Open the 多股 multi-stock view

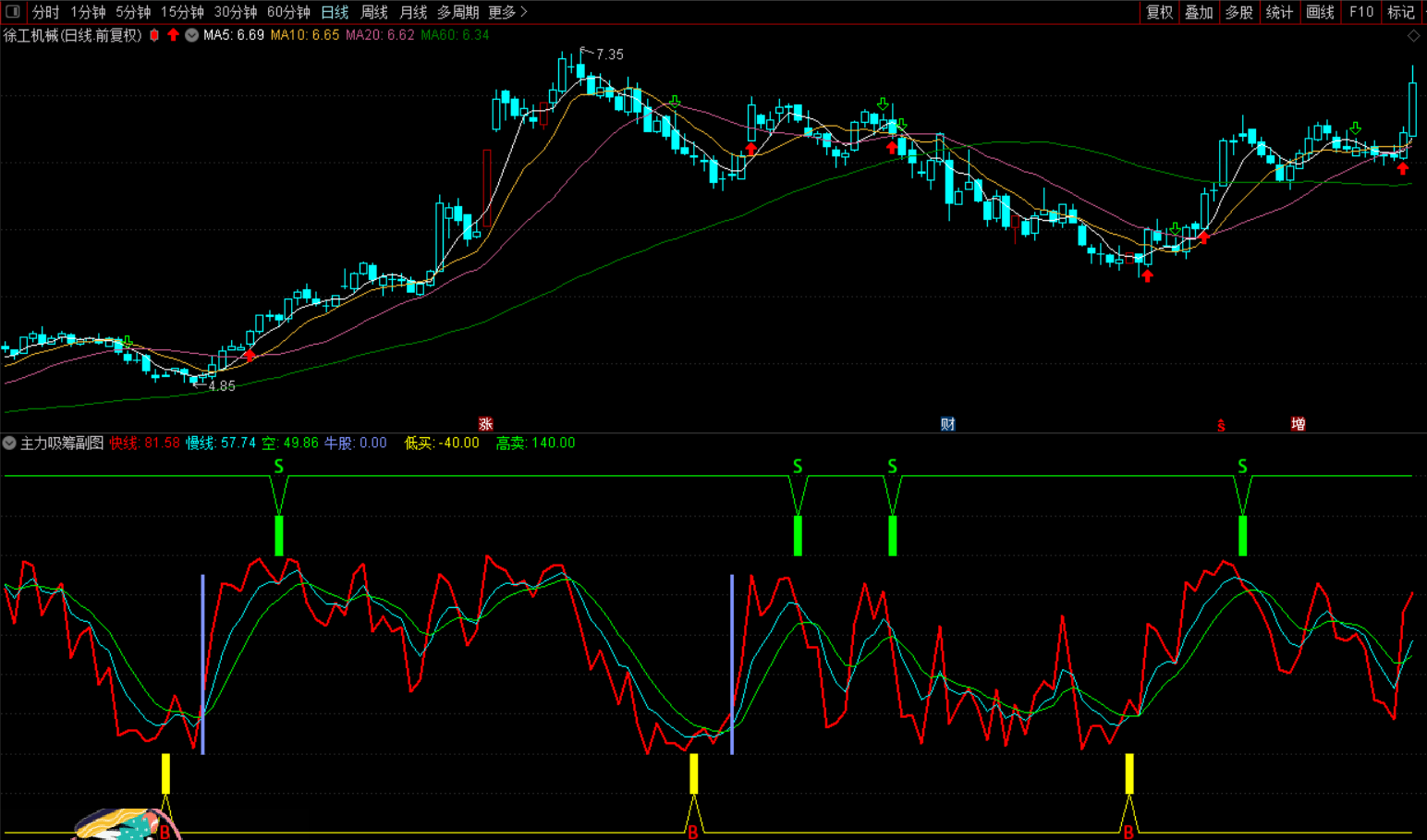tap(1239, 12)
